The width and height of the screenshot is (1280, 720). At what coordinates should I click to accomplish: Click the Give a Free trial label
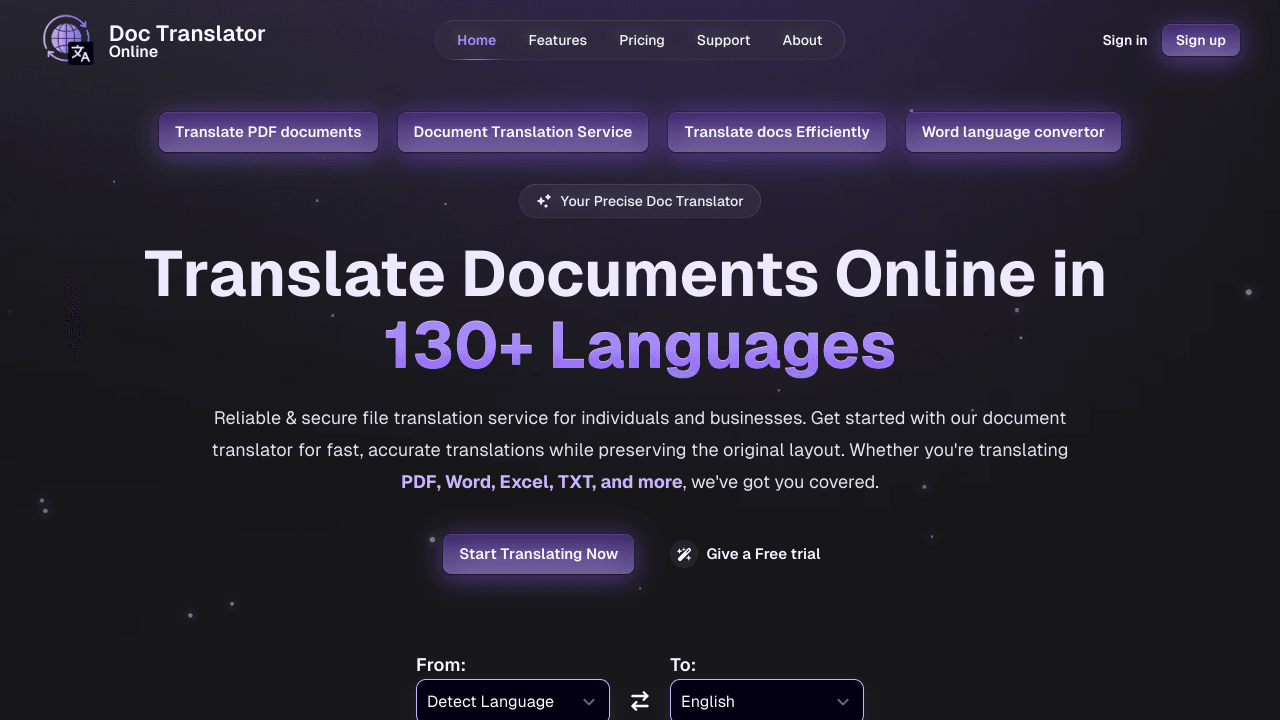[x=762, y=554]
